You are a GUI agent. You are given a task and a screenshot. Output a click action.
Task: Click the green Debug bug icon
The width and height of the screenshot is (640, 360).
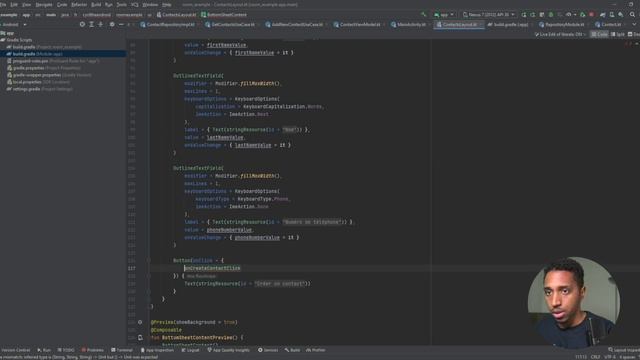(551, 15)
